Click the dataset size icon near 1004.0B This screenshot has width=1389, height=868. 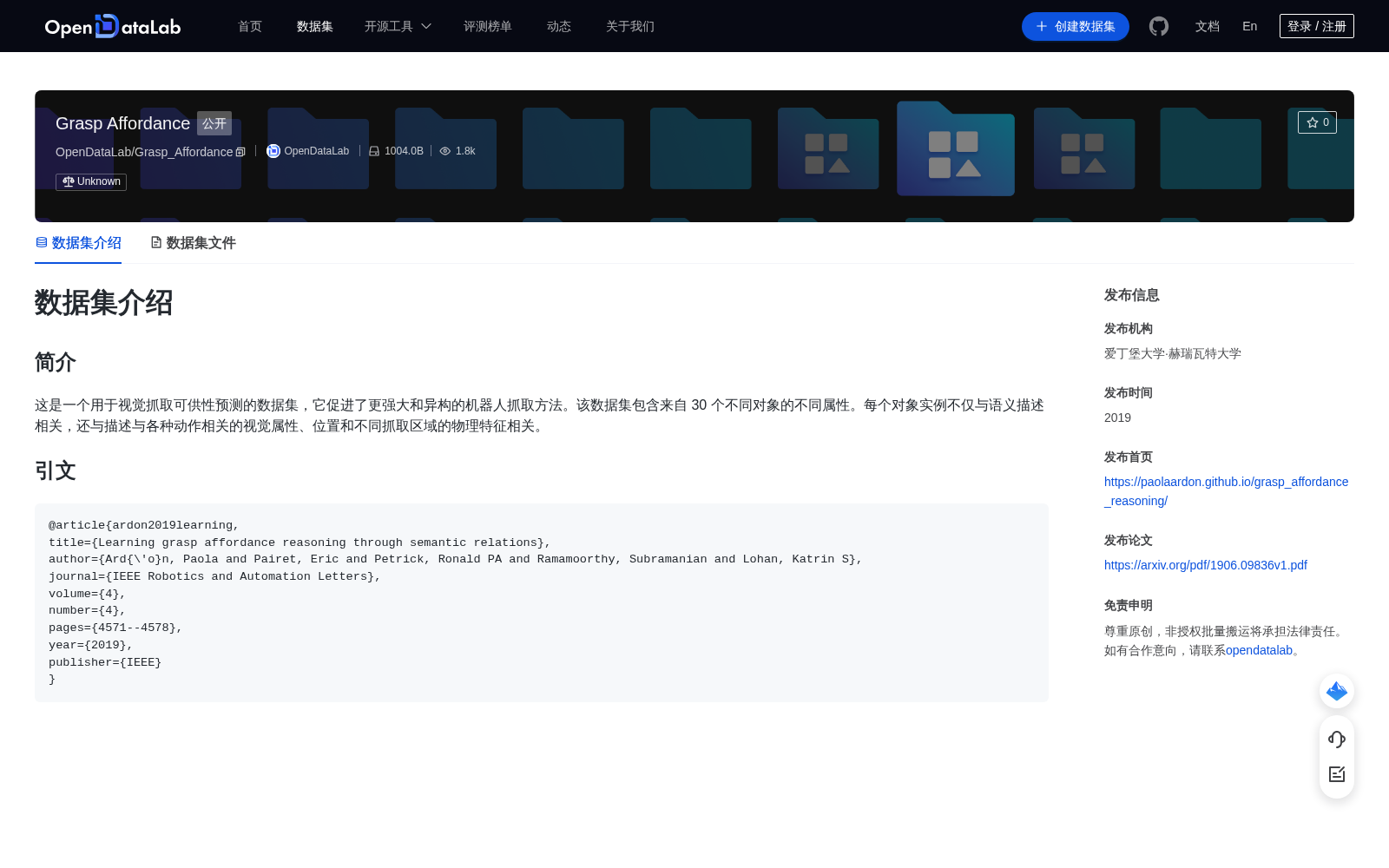374,151
